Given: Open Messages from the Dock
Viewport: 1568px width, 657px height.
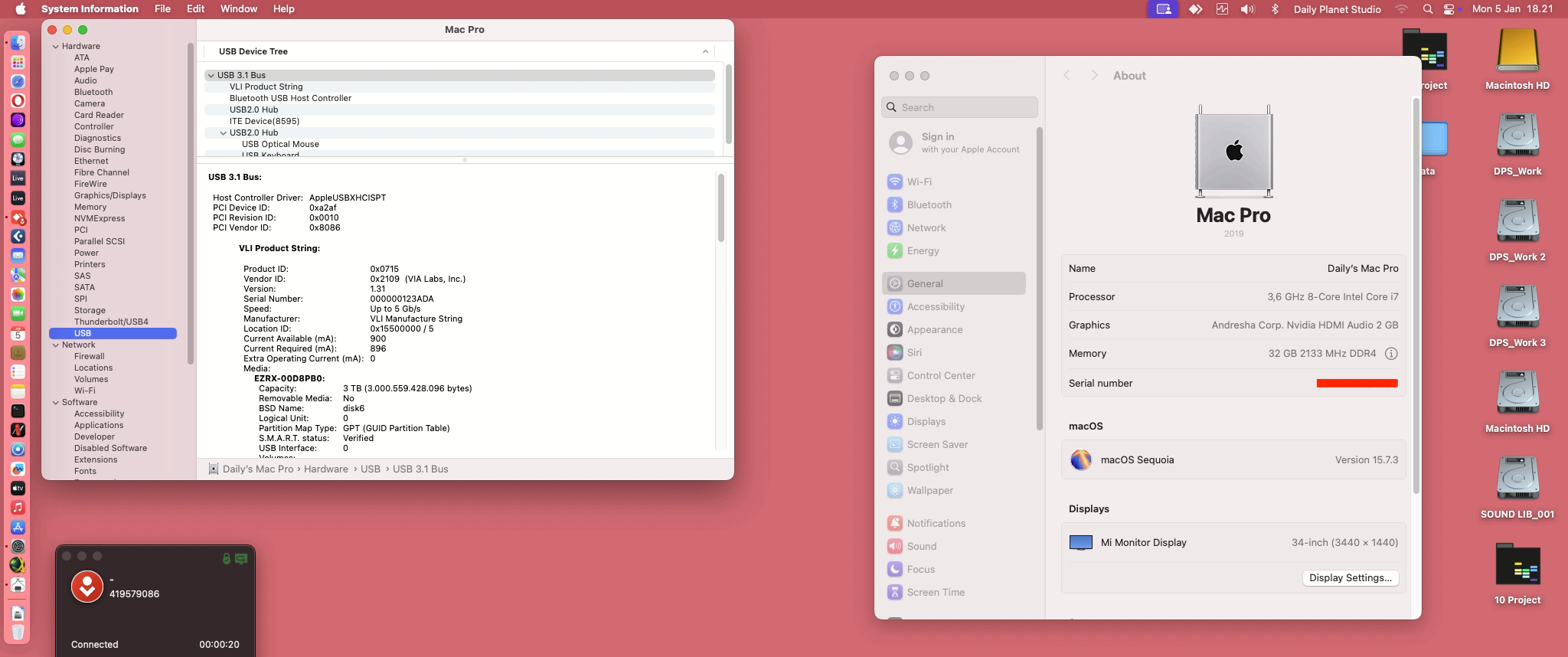Looking at the screenshot, I should (x=18, y=139).
